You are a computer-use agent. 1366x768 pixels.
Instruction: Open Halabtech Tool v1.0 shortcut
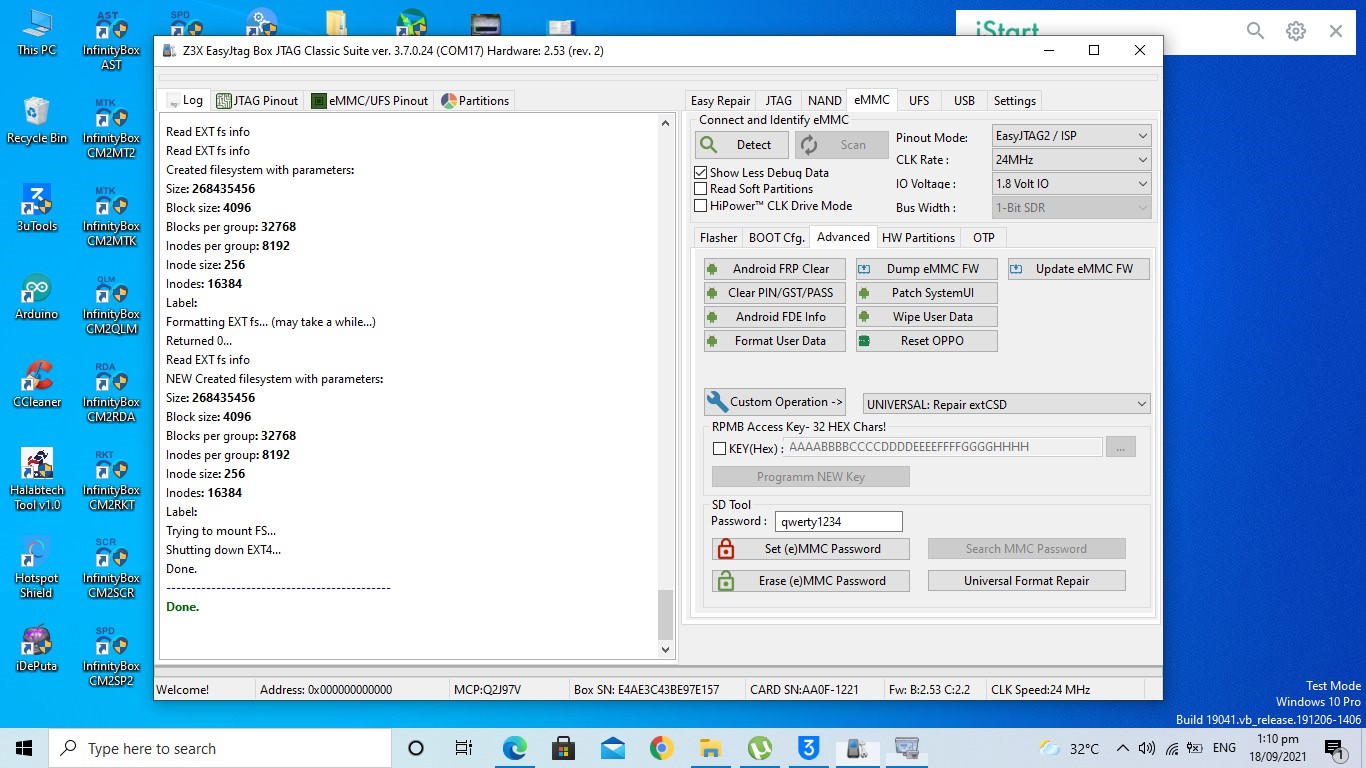tap(37, 479)
